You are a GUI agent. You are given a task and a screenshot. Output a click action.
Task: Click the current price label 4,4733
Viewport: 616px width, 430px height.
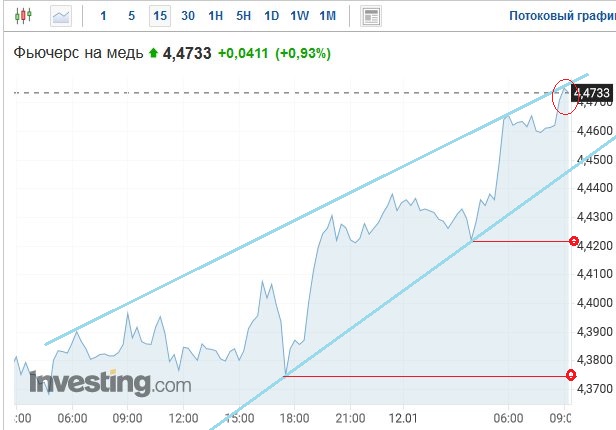[x=592, y=93]
